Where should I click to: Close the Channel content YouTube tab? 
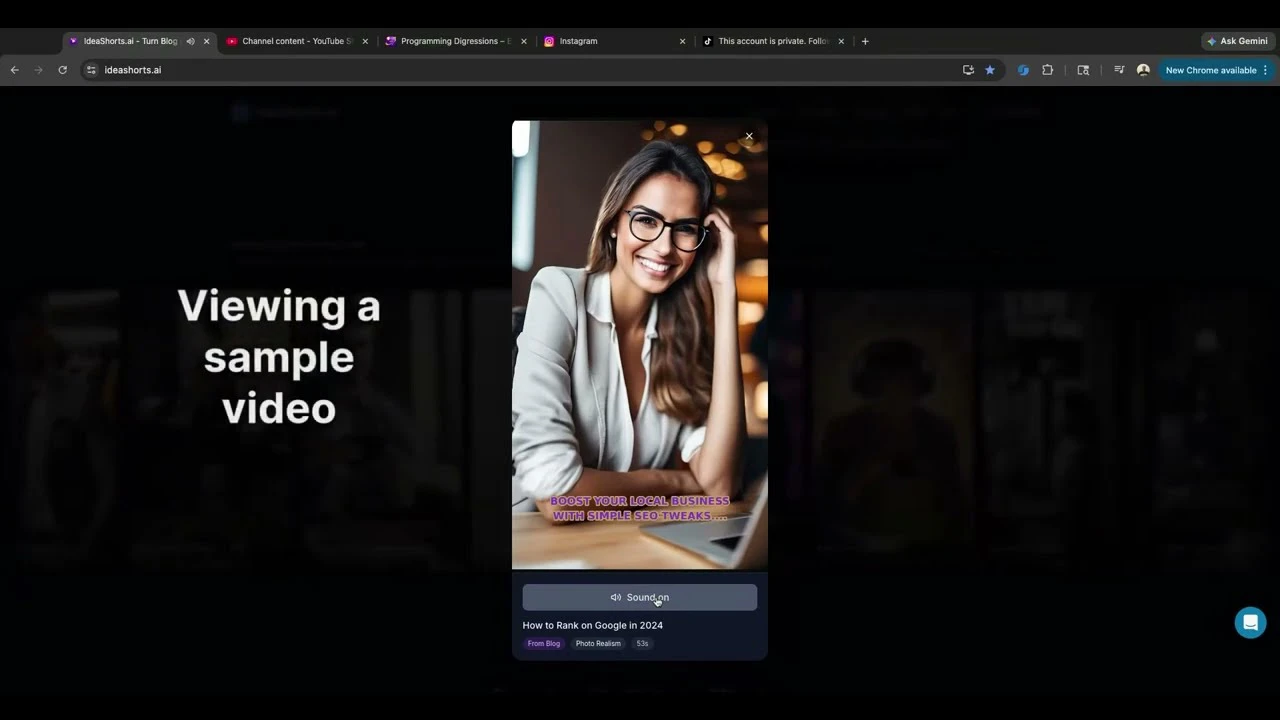(x=365, y=41)
